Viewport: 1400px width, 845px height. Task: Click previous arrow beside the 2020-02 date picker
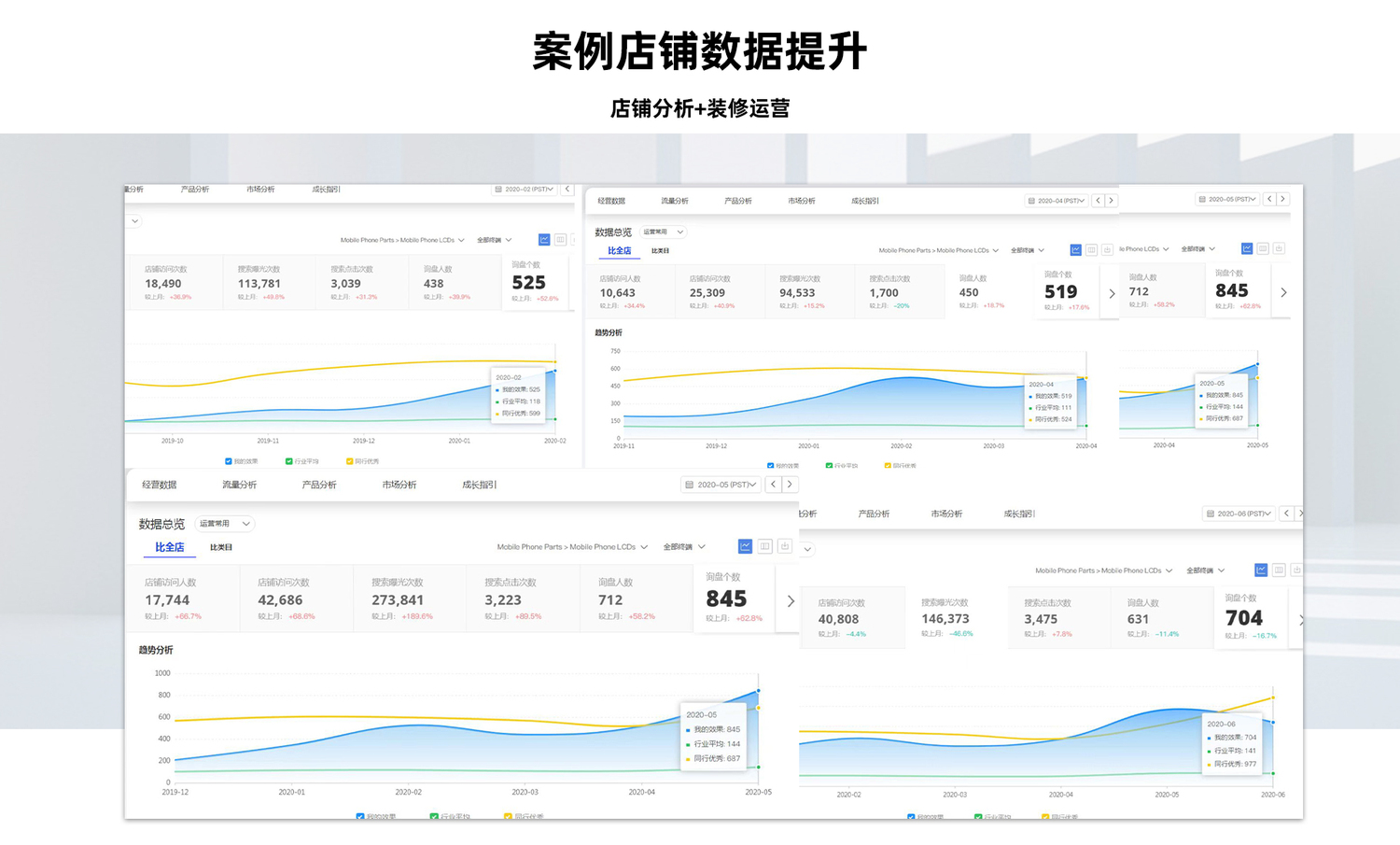567,190
